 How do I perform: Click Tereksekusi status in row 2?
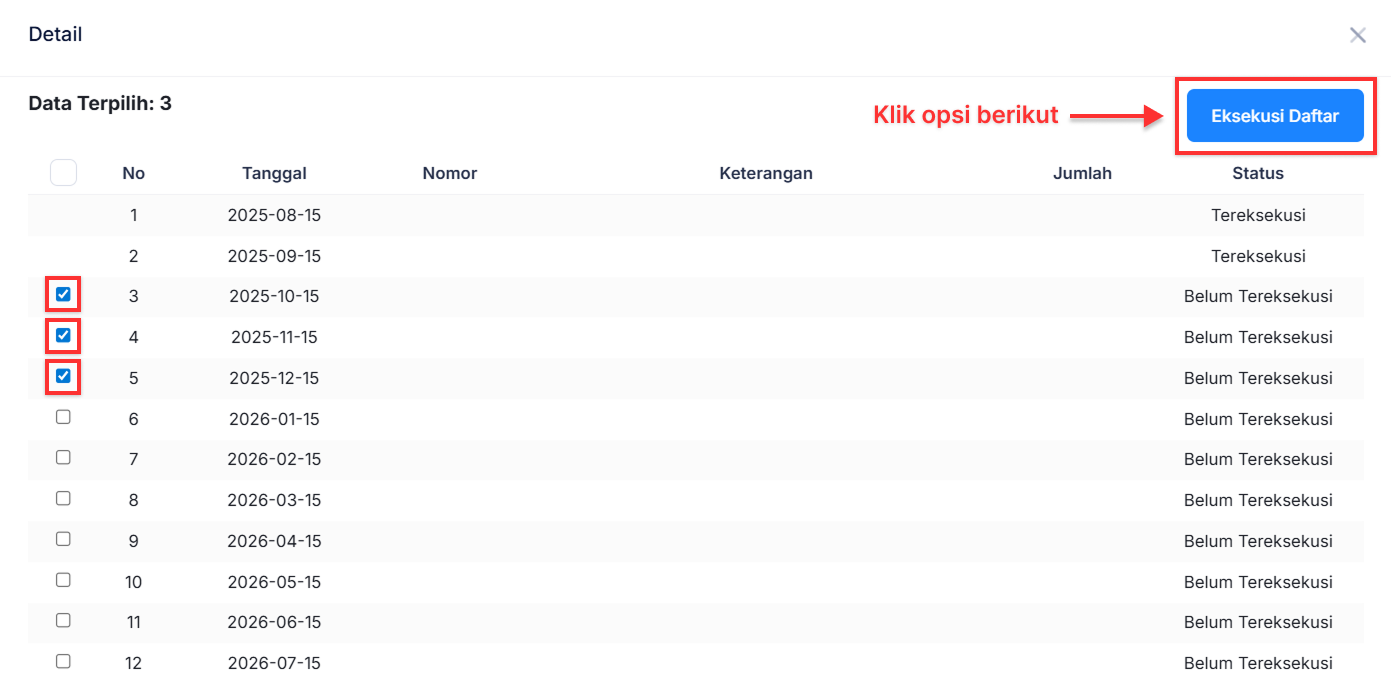click(1257, 256)
